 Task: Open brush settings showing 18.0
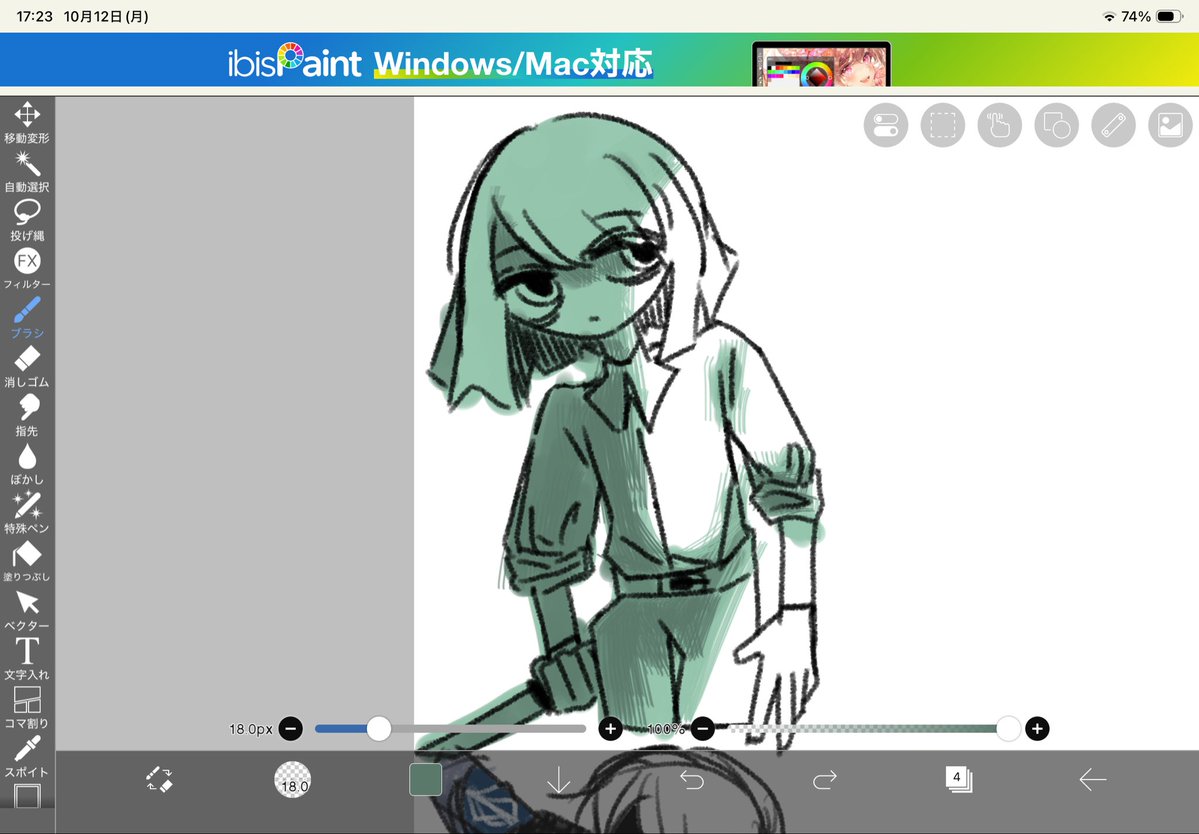pos(293,780)
